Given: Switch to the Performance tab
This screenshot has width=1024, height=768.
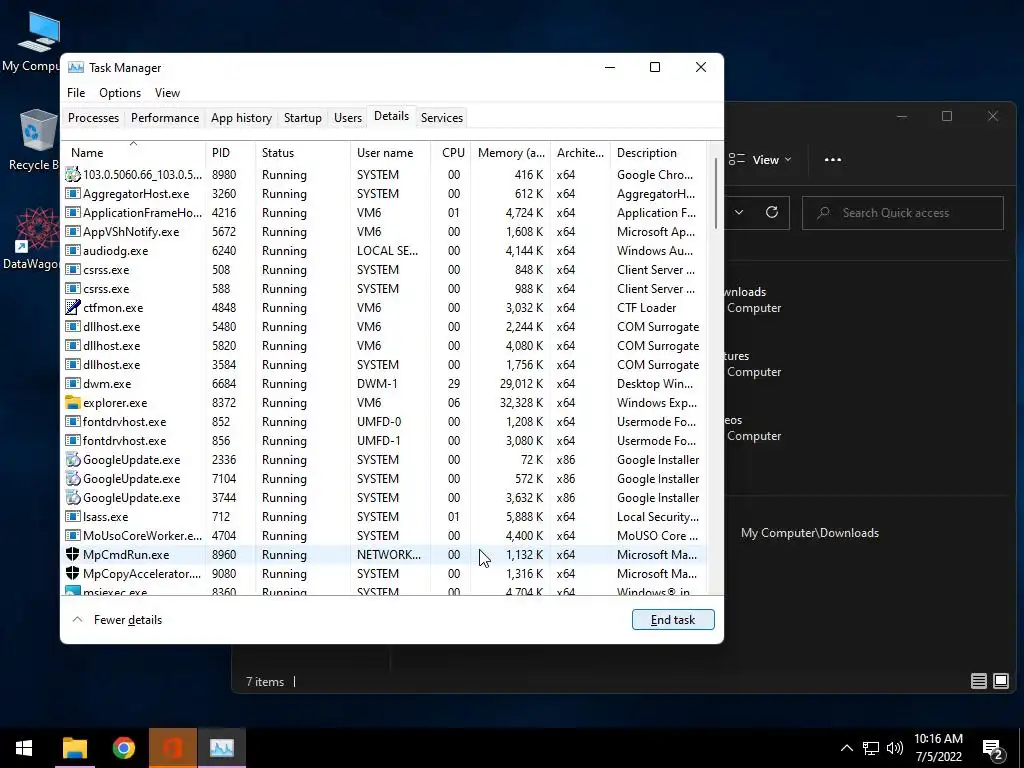Looking at the screenshot, I should [x=165, y=118].
